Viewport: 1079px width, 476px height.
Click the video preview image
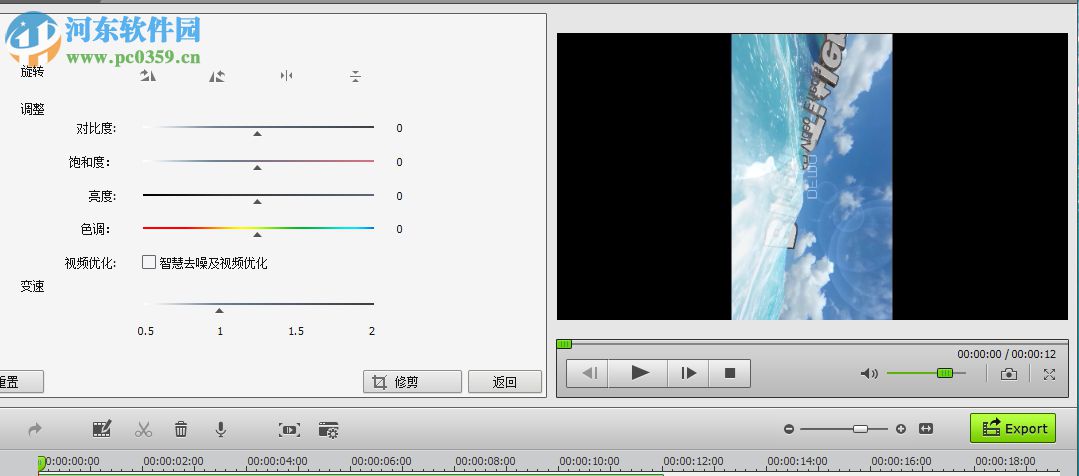[812, 177]
